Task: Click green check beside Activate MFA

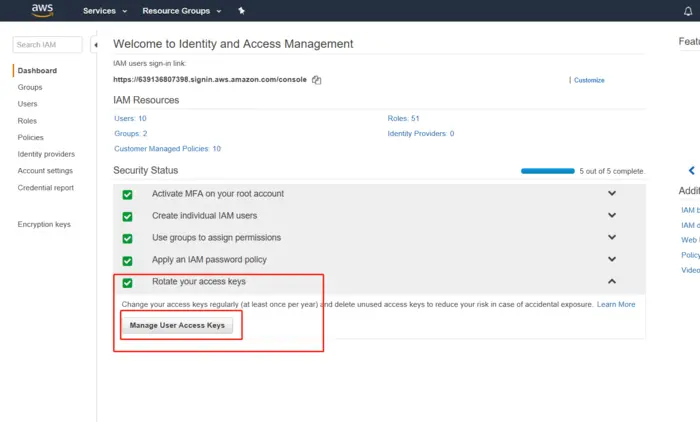Action: click(x=127, y=194)
